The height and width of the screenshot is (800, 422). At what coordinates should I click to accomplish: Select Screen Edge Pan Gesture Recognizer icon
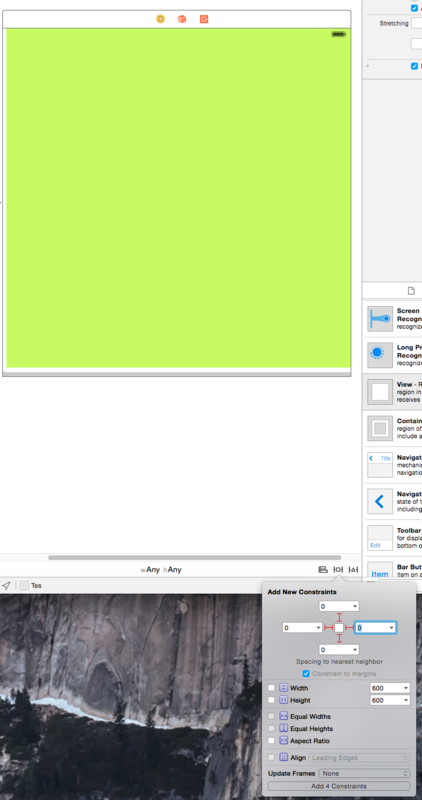380,318
